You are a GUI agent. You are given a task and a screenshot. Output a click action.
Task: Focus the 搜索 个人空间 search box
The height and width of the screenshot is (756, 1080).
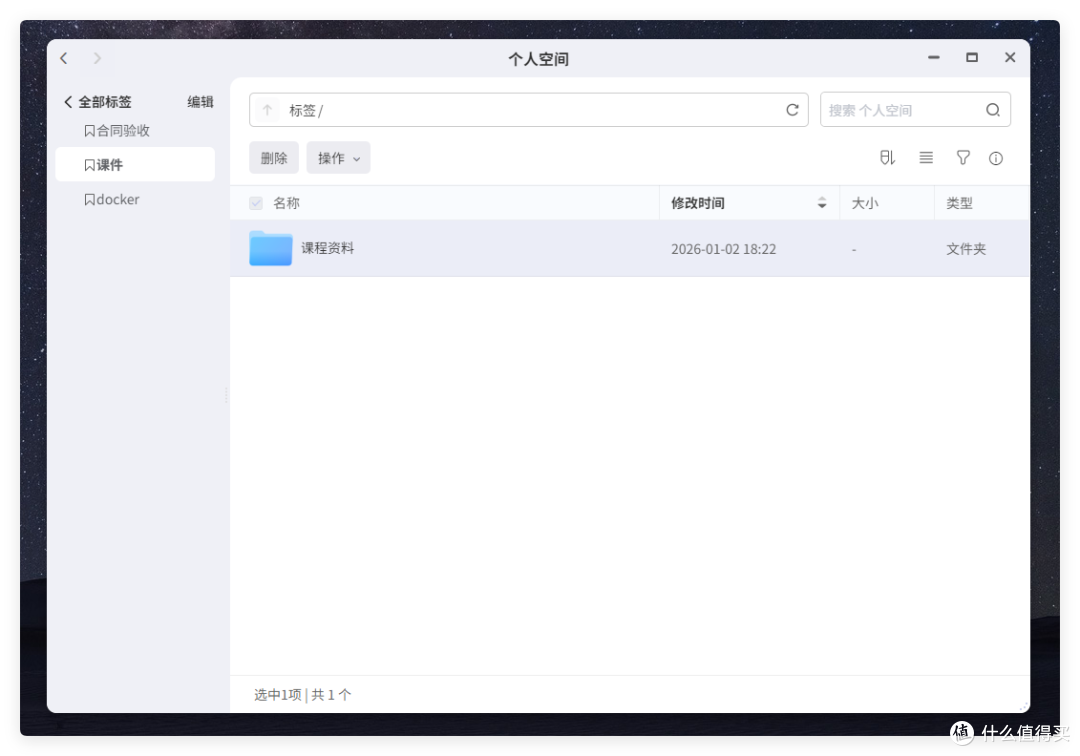(x=915, y=110)
